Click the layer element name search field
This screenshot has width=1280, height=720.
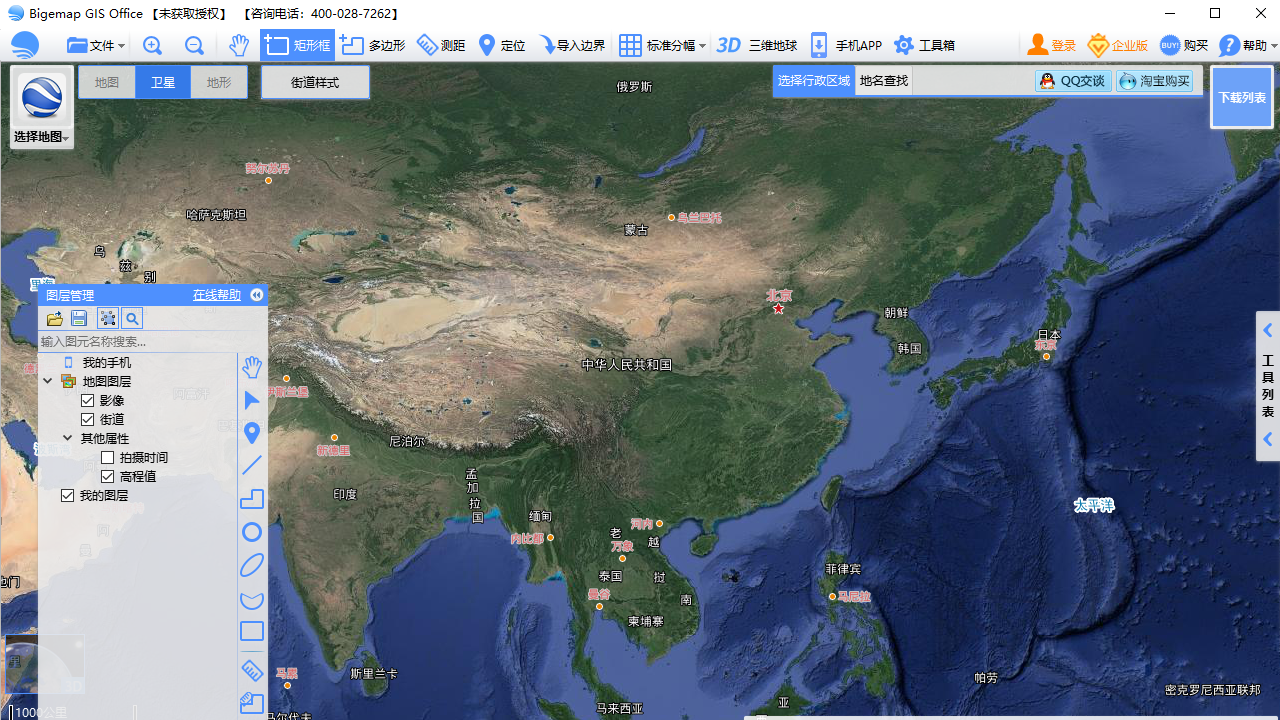click(137, 342)
